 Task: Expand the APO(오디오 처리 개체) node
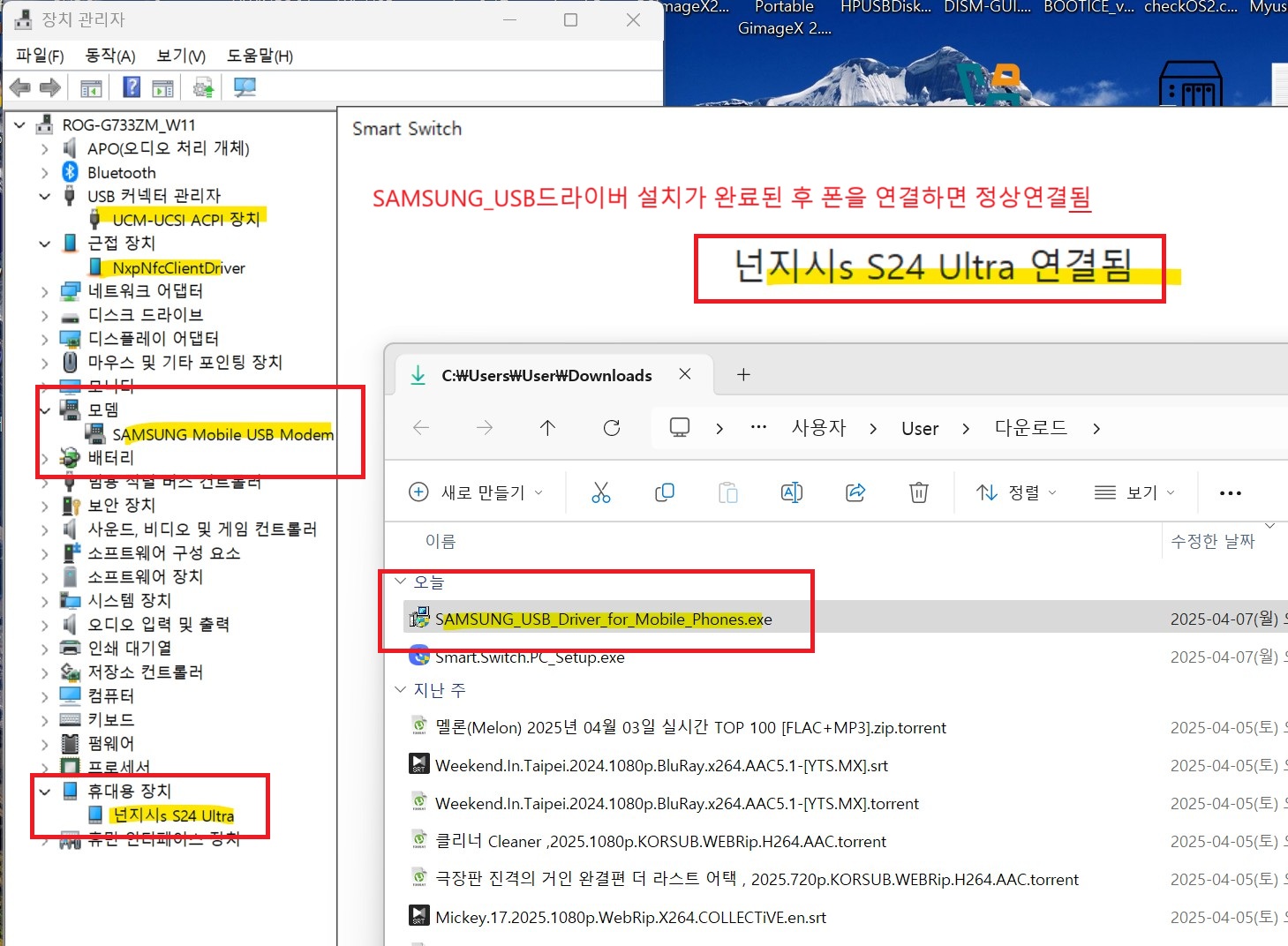click(x=45, y=149)
